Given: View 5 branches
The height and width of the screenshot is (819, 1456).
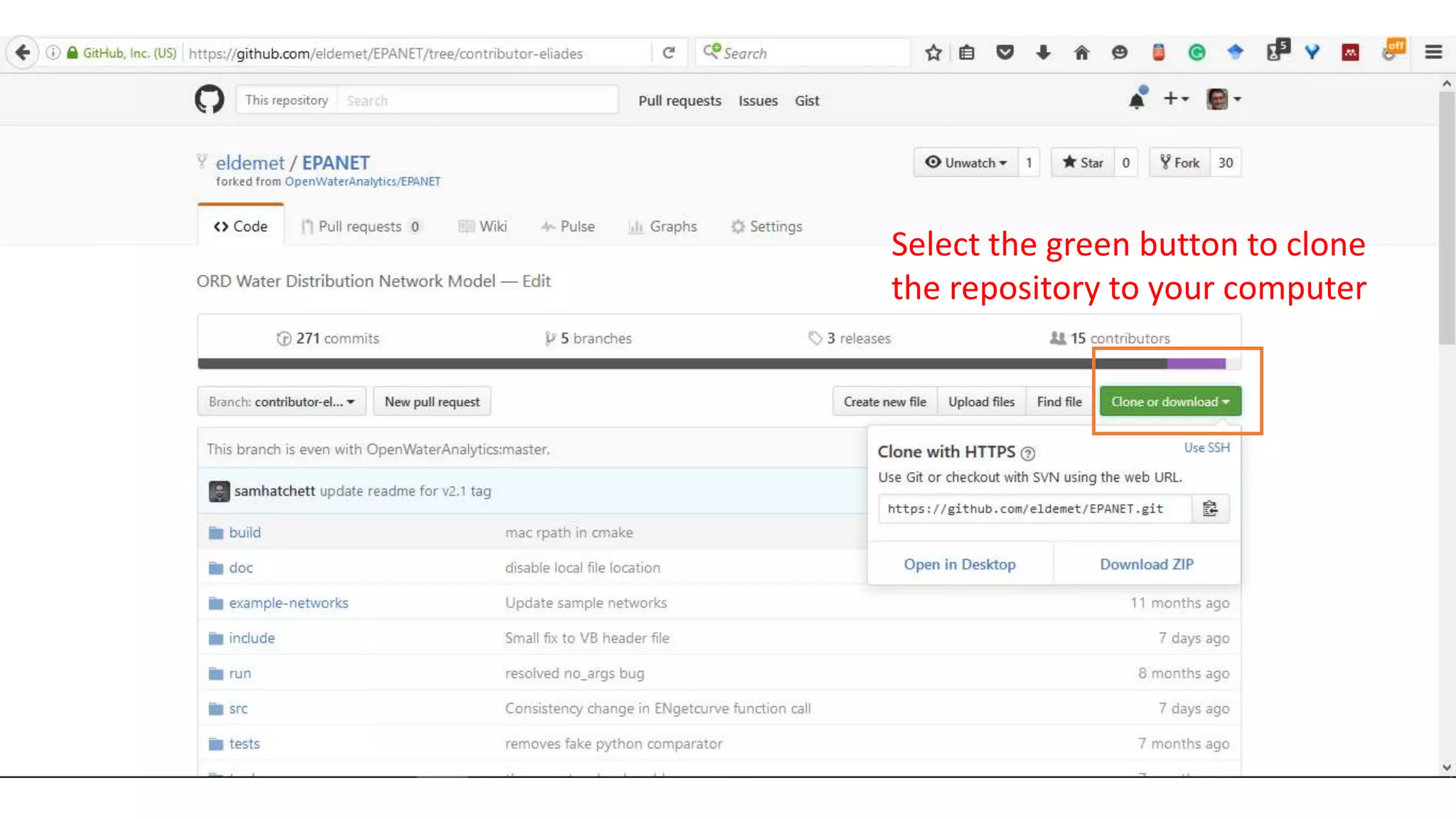Looking at the screenshot, I should point(588,338).
